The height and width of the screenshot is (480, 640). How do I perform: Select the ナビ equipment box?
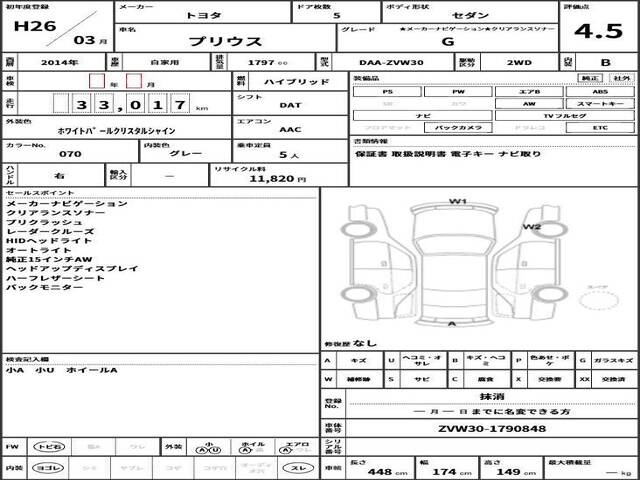pos(422,116)
